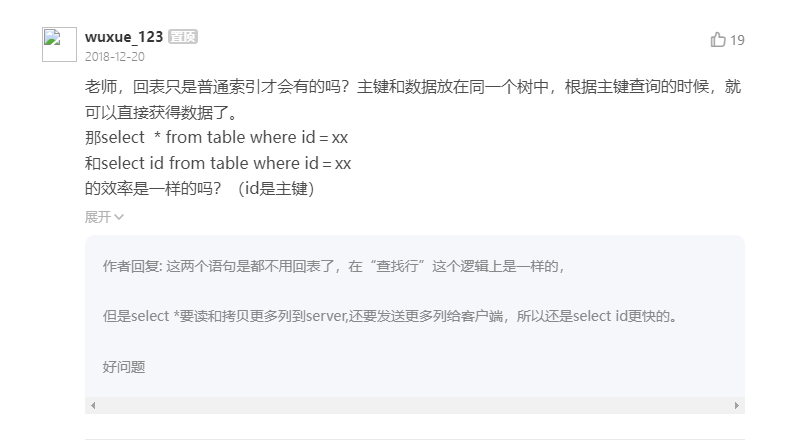The image size is (791, 447).
Task: Click the first comment line starting 老师
Action: [x=413, y=87]
